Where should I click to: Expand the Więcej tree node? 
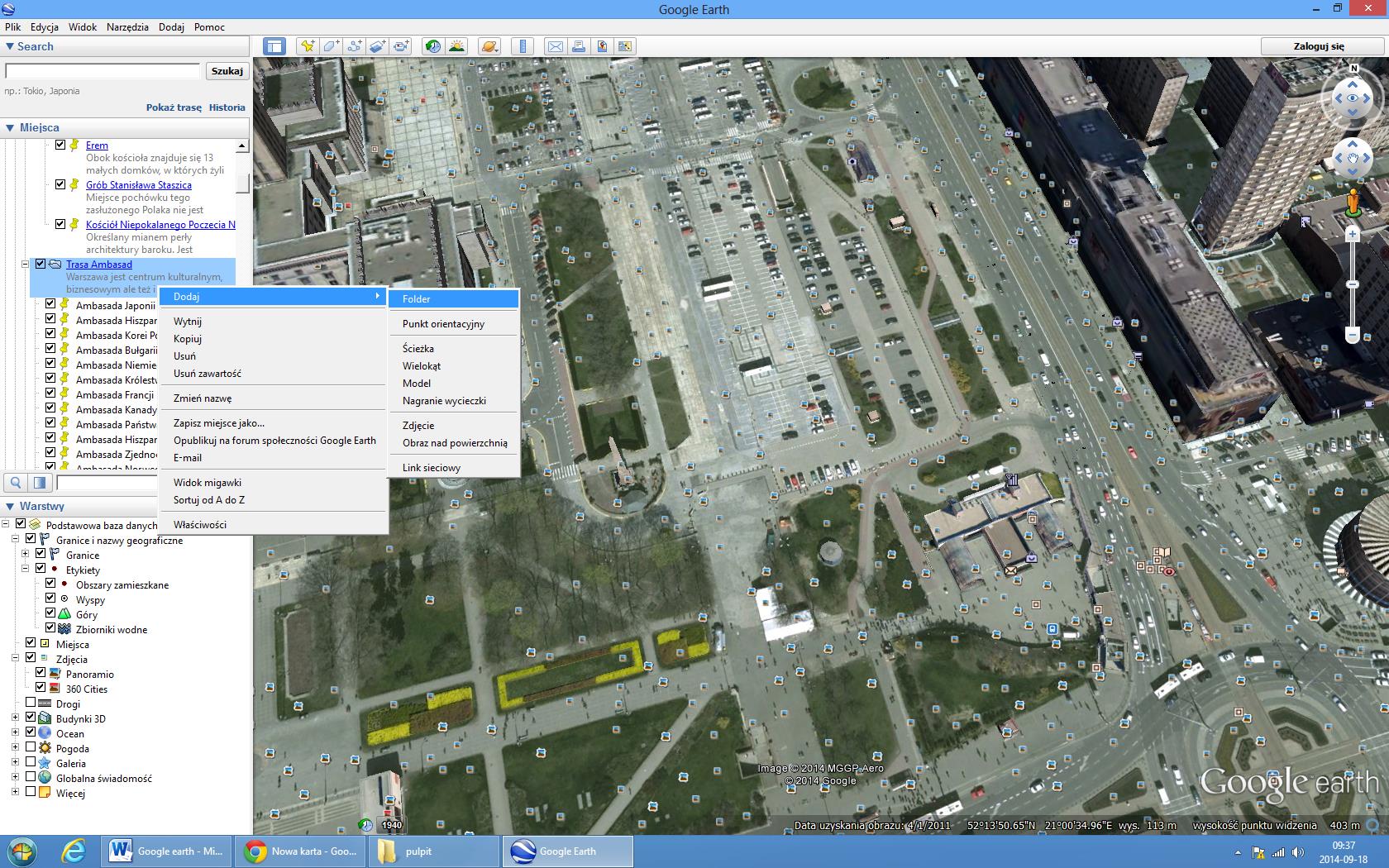pyautogui.click(x=16, y=792)
